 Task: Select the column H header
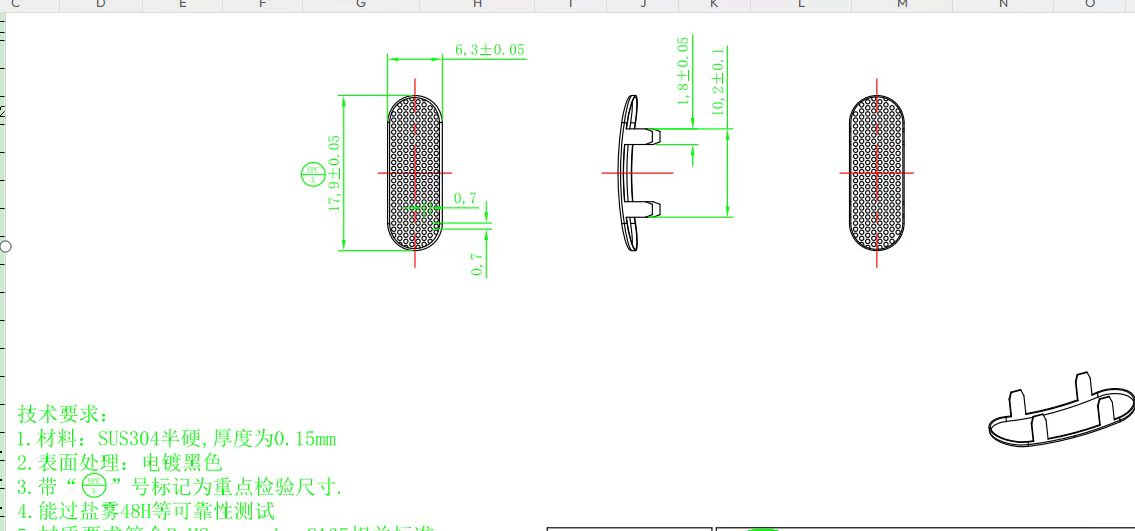(477, 5)
